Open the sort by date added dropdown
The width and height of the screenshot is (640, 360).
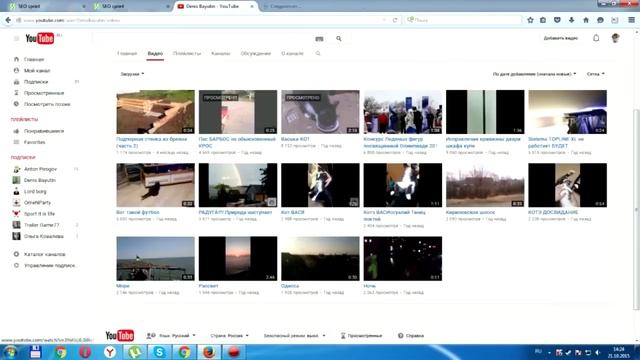(534, 74)
